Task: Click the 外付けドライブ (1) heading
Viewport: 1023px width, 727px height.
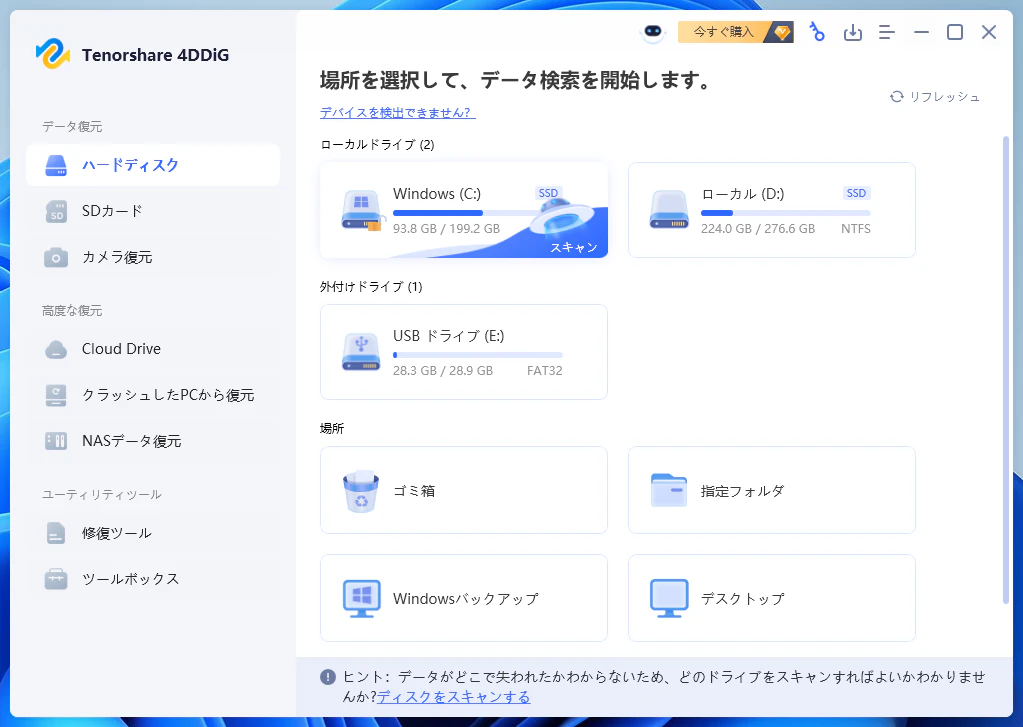Action: point(371,286)
